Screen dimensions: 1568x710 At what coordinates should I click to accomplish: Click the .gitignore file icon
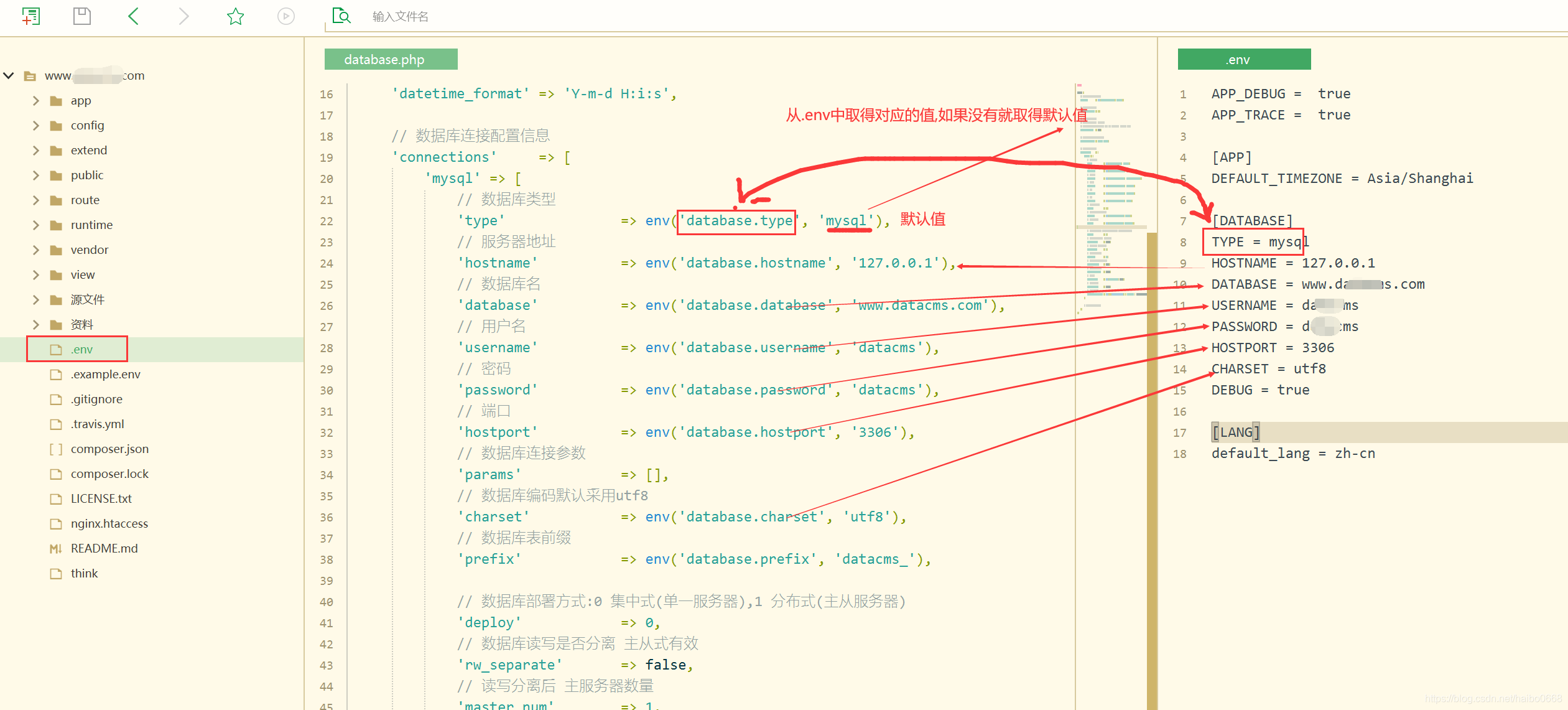pyautogui.click(x=55, y=399)
